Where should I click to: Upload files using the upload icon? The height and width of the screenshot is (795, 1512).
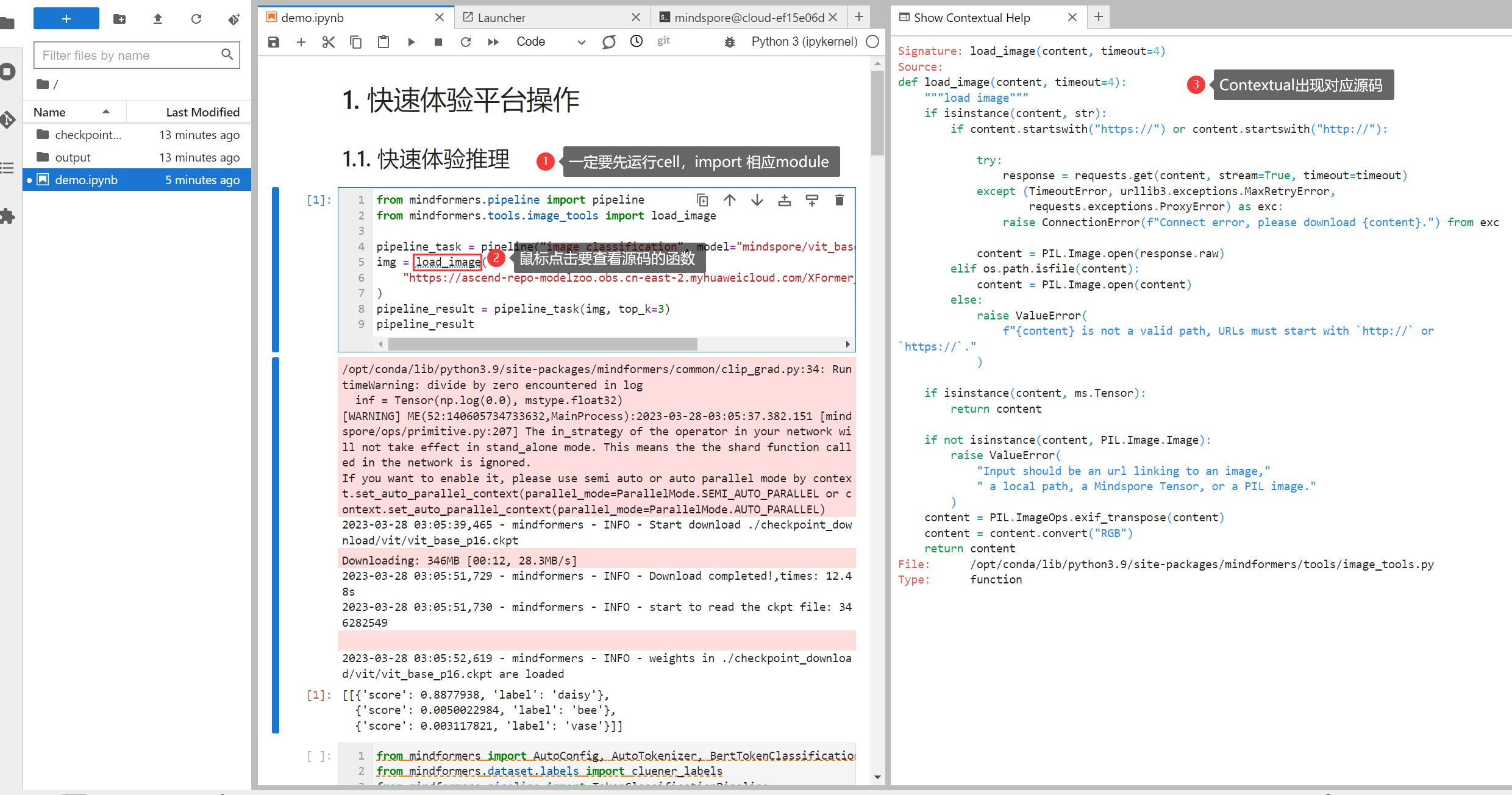tap(158, 19)
